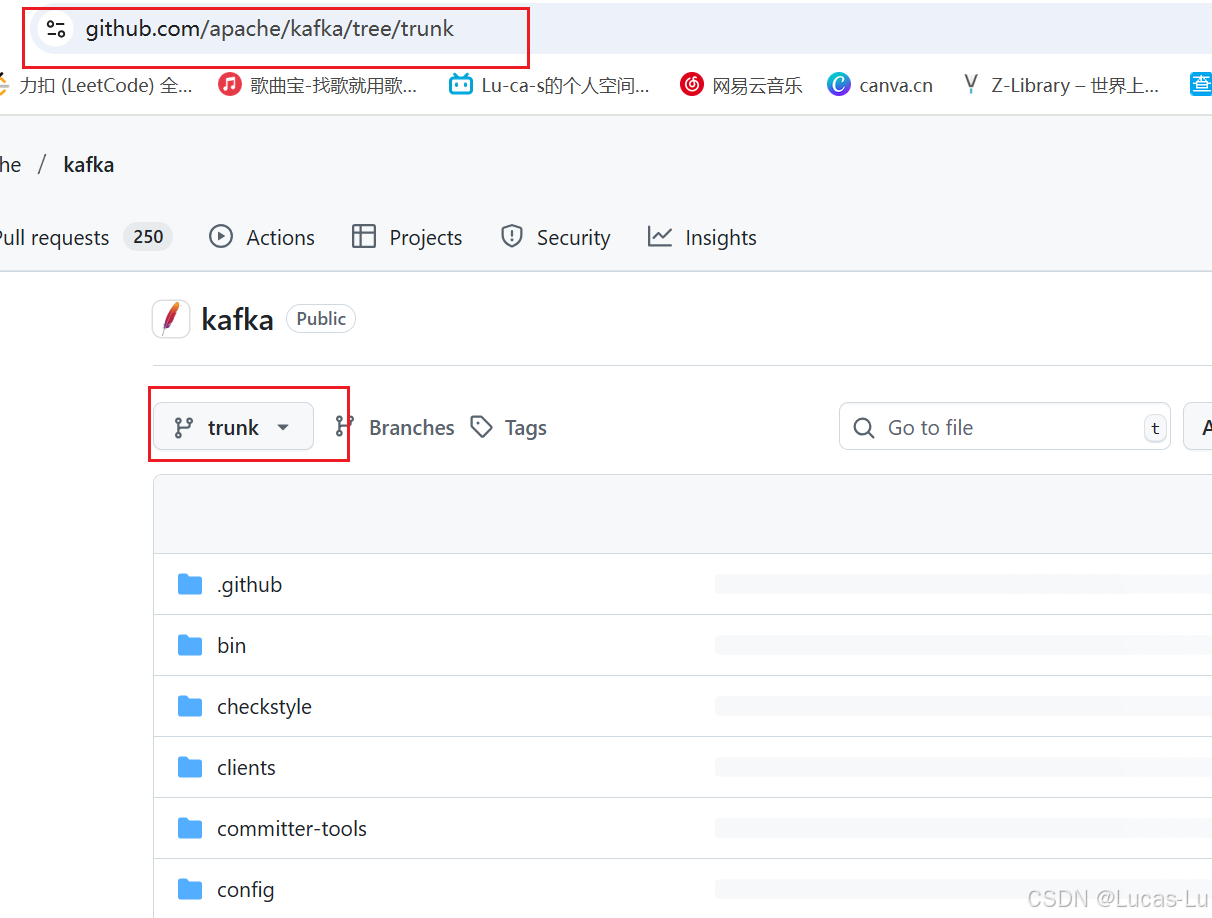
Task: Click the bin folder icon
Action: click(190, 645)
